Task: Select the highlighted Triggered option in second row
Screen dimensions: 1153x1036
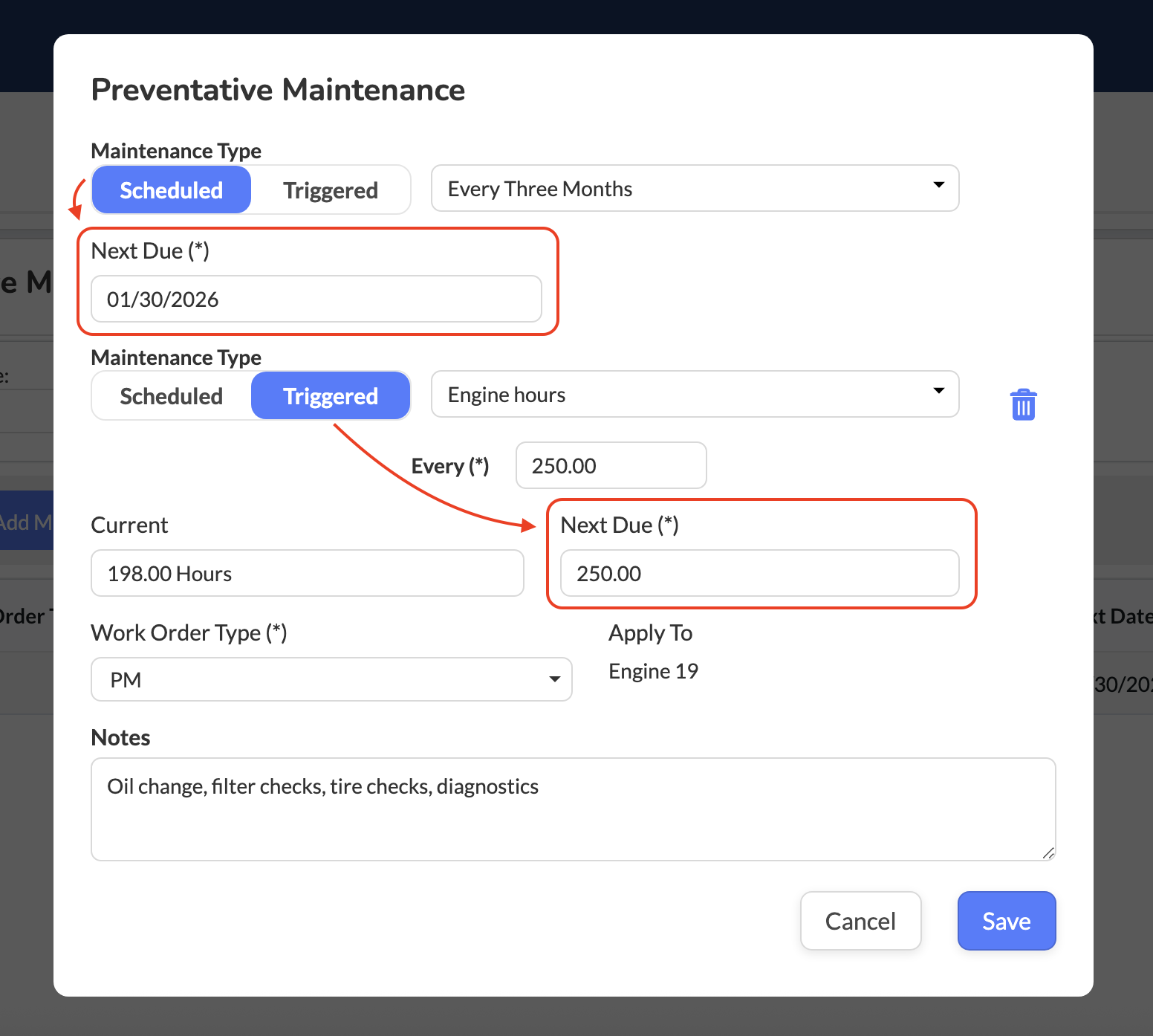Action: [x=331, y=396]
